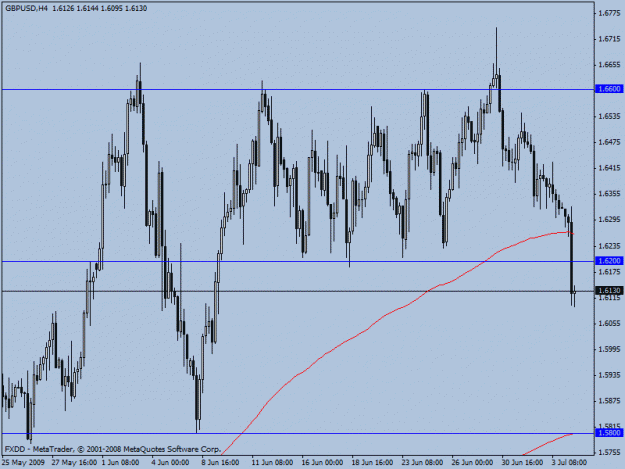The width and height of the screenshot is (625, 469).
Task: Click the 23 Jun 08:00 date label
Action: point(422,463)
